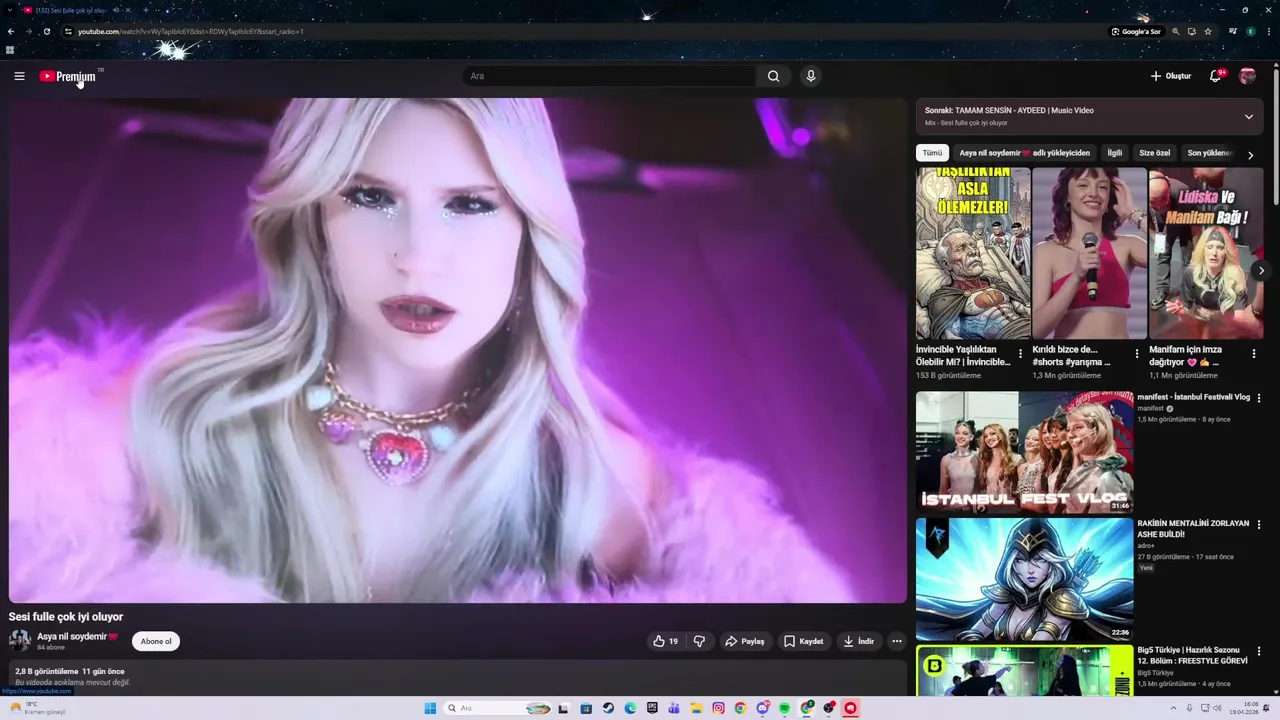The image size is (1280, 720).
Task: Open Asya nil soydemir channel name
Action: pos(78,636)
